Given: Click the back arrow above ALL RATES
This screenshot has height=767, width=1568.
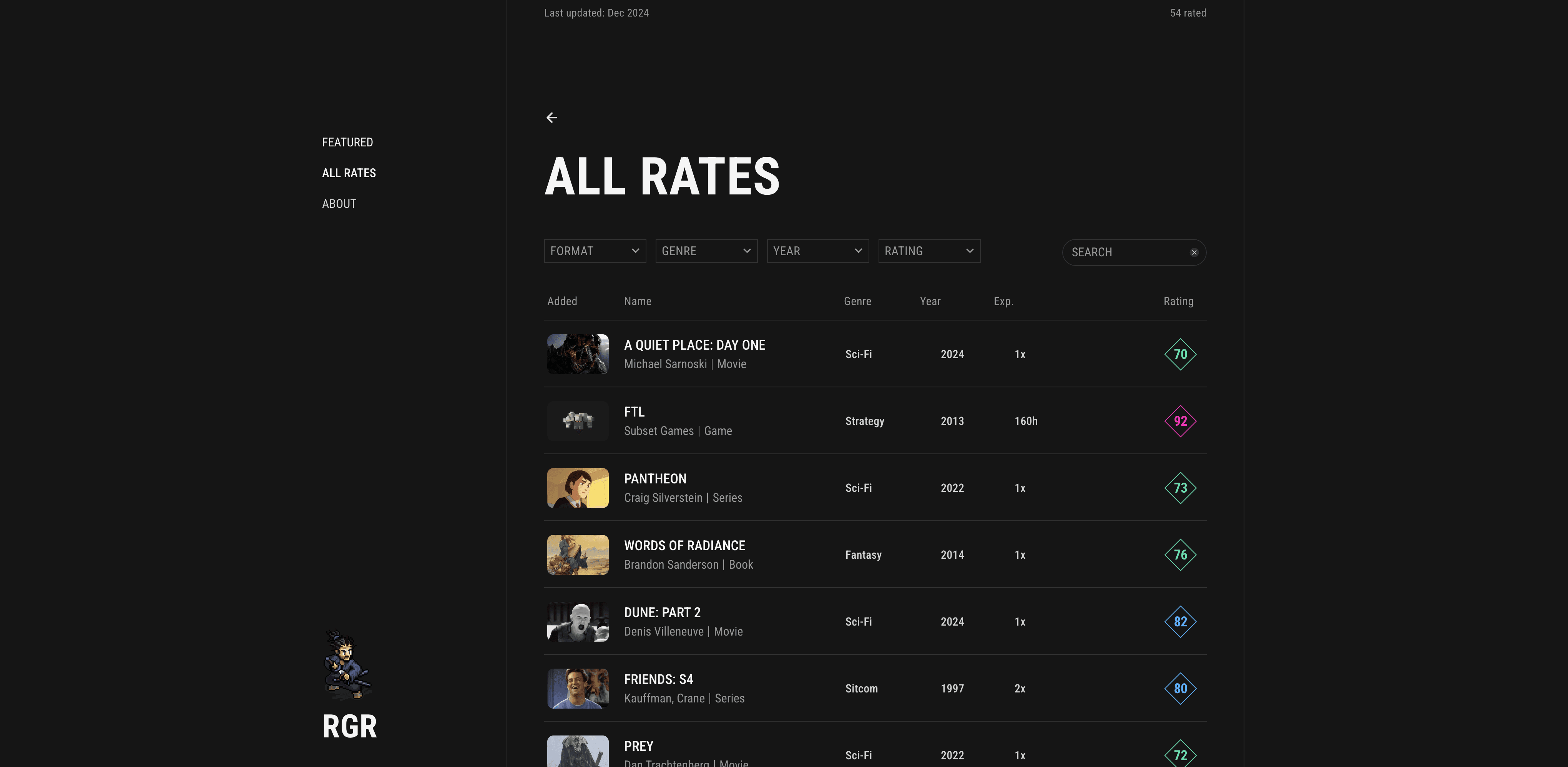Looking at the screenshot, I should [x=552, y=118].
